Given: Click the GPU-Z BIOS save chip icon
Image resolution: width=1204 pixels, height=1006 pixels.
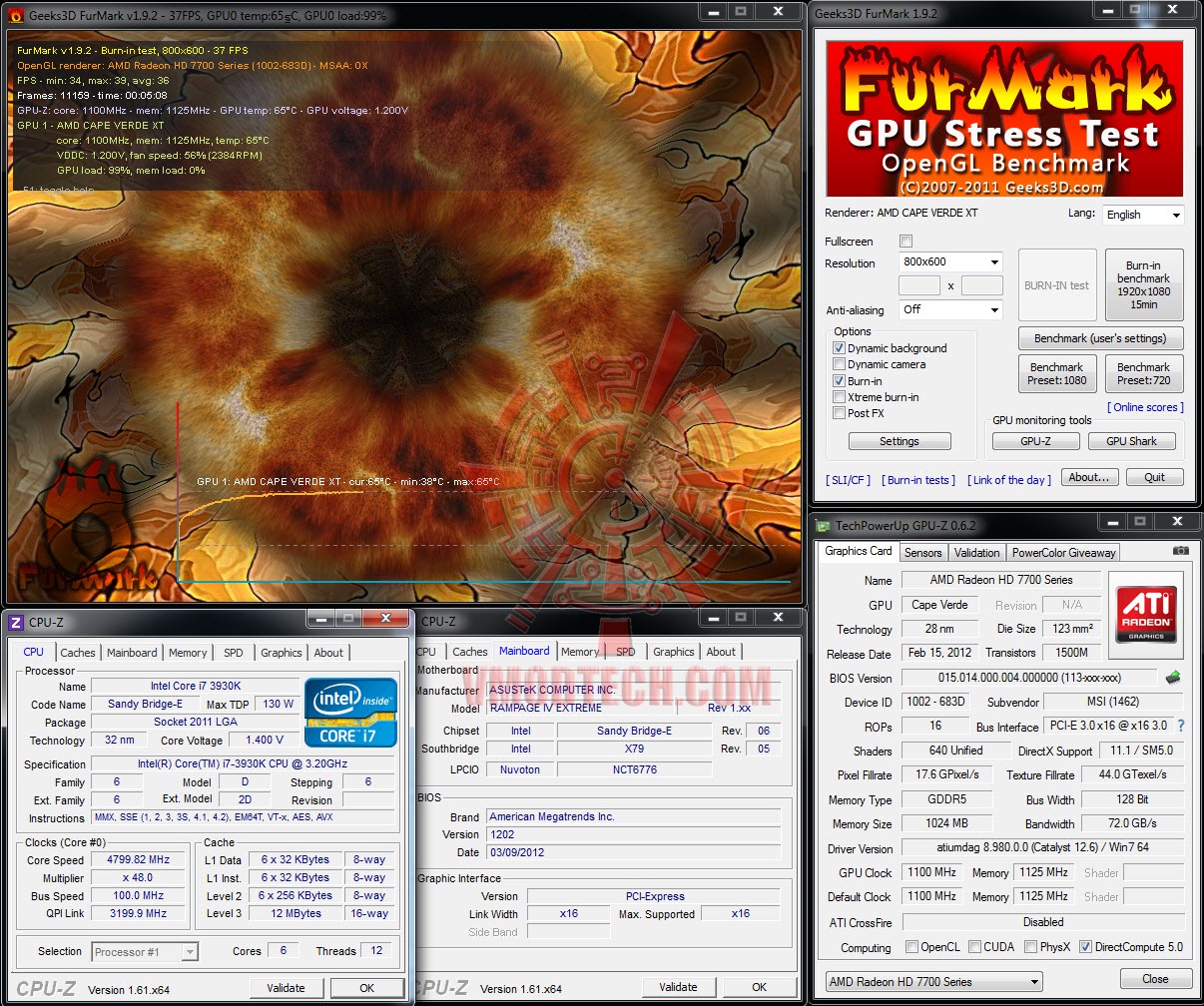Looking at the screenshot, I should 1173,678.
